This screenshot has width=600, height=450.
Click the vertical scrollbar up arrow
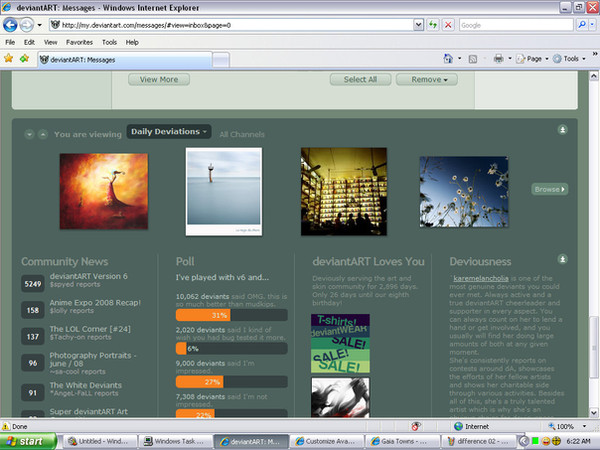[x=594, y=75]
